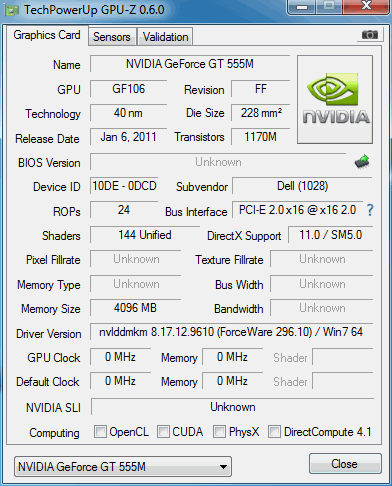Click the Memory Size field 4096 MB

pyautogui.click(x=135, y=308)
